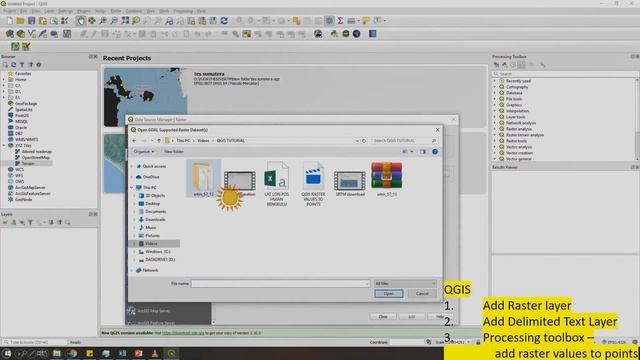The height and width of the screenshot is (360, 640).
Task: Refresh the file dialog address bar
Action: (x=364, y=141)
